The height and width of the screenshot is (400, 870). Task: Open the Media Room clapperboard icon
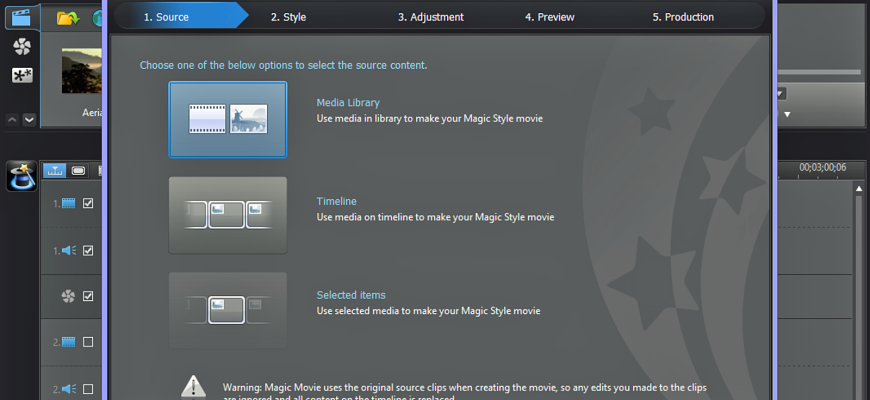(21, 17)
